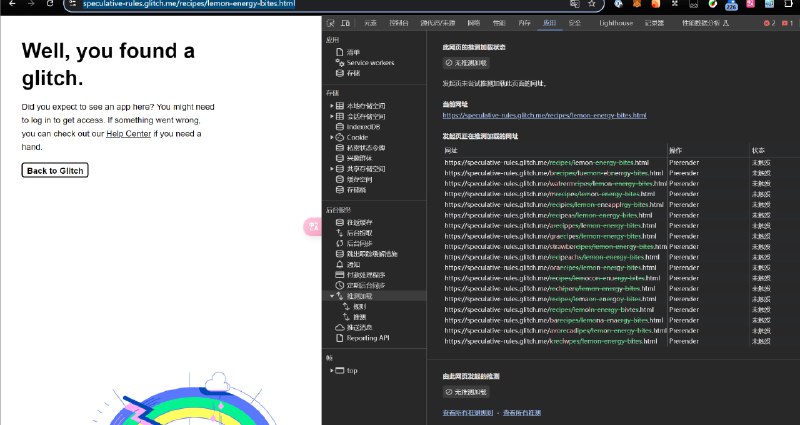800x425 pixels.
Task: Expand the top frame node arrow
Action: pyautogui.click(x=332, y=370)
